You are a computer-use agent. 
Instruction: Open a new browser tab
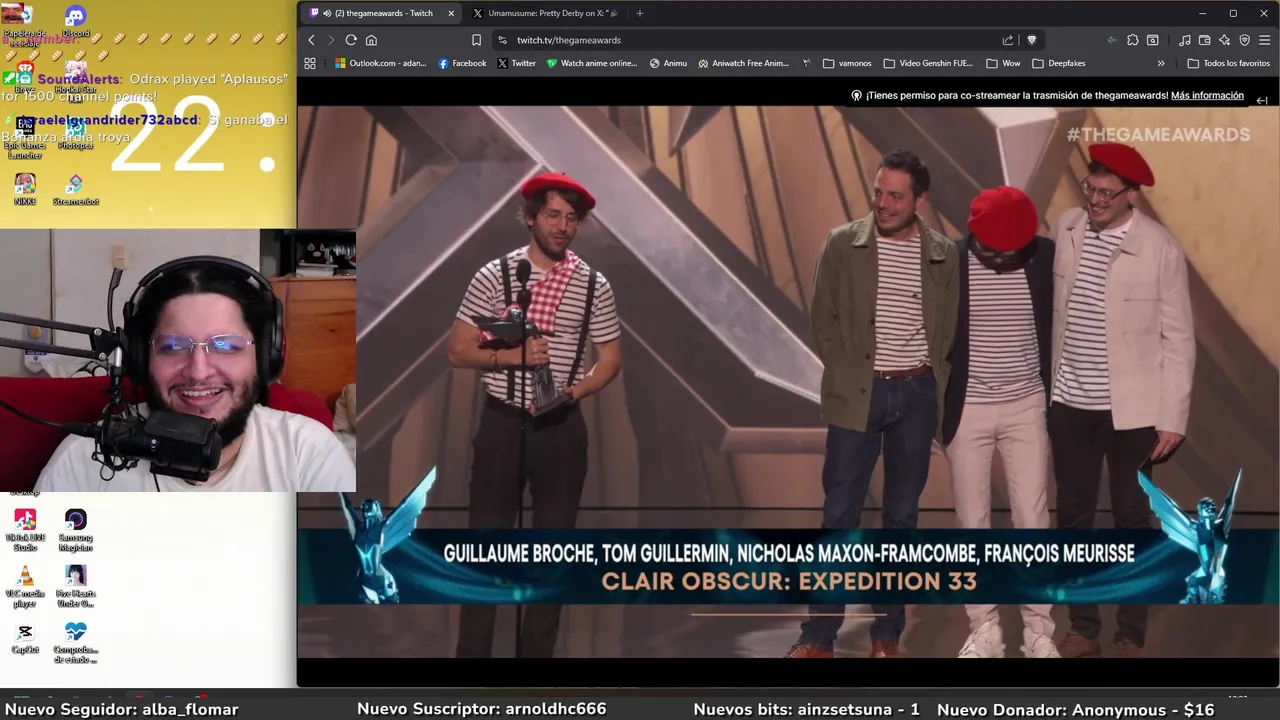640,13
